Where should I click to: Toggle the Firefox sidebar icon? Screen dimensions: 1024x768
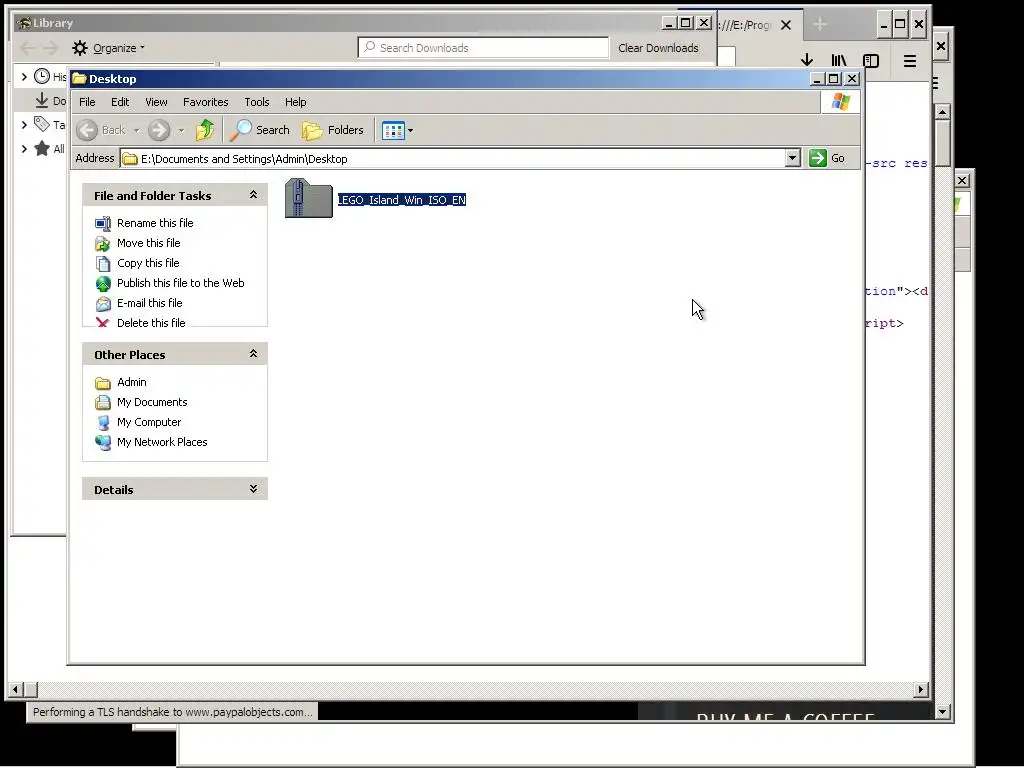pos(871,60)
